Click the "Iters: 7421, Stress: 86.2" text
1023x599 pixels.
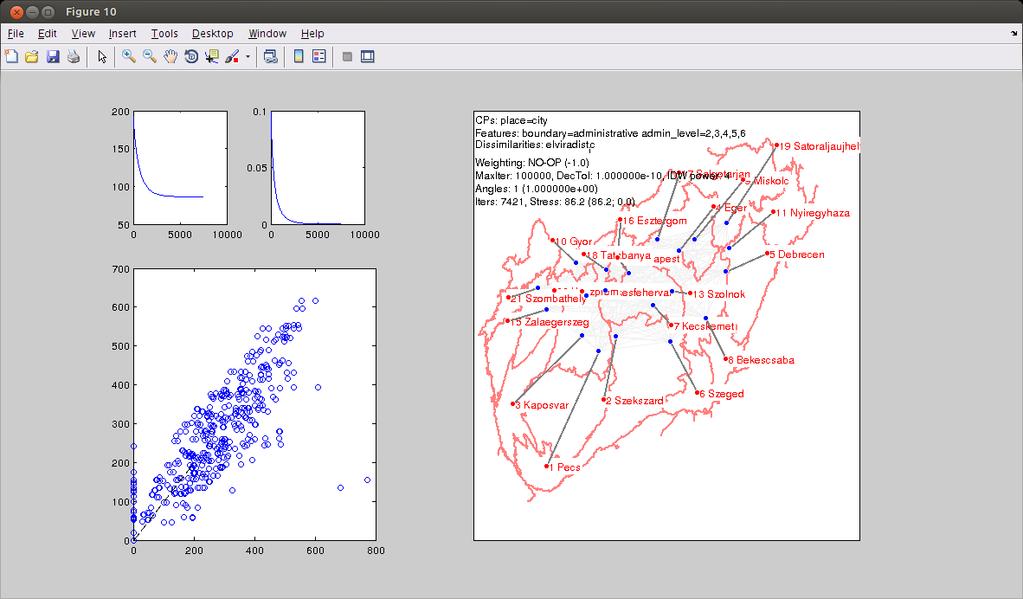tap(555, 202)
